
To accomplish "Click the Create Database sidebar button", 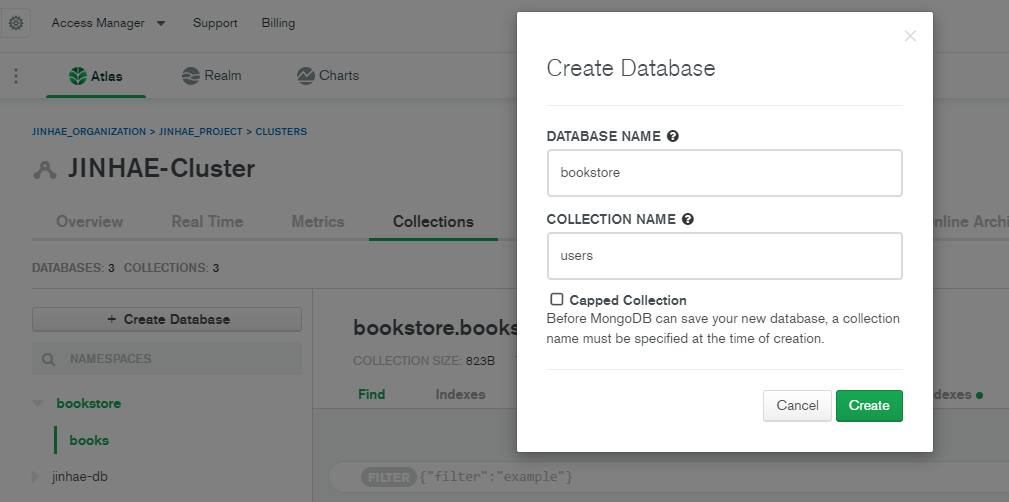I will coord(167,319).
